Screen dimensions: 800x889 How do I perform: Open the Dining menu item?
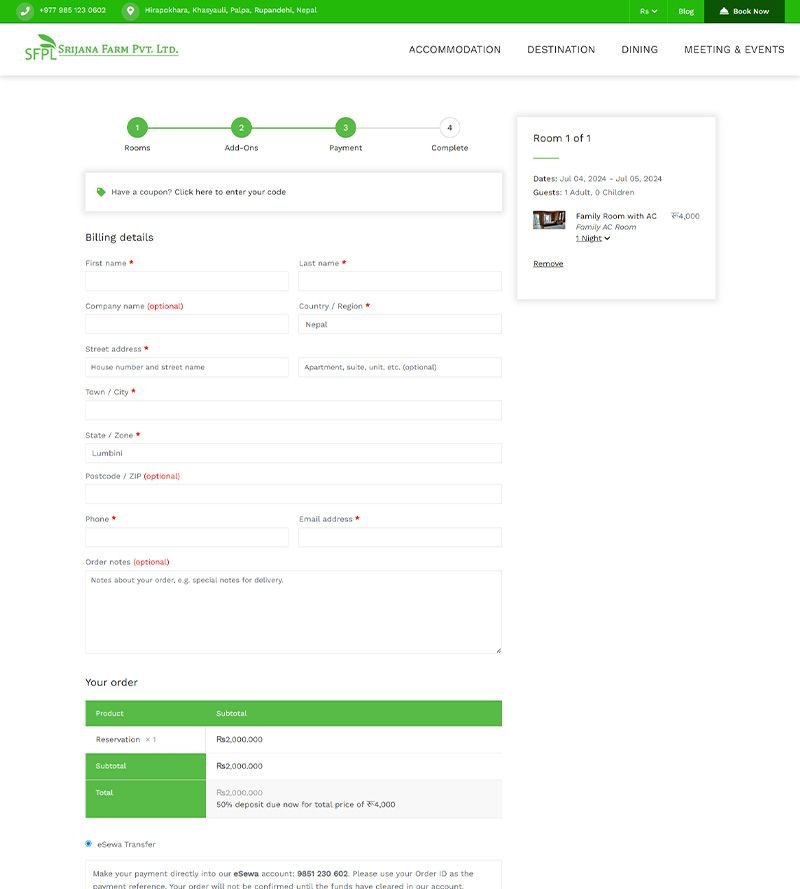pos(639,50)
